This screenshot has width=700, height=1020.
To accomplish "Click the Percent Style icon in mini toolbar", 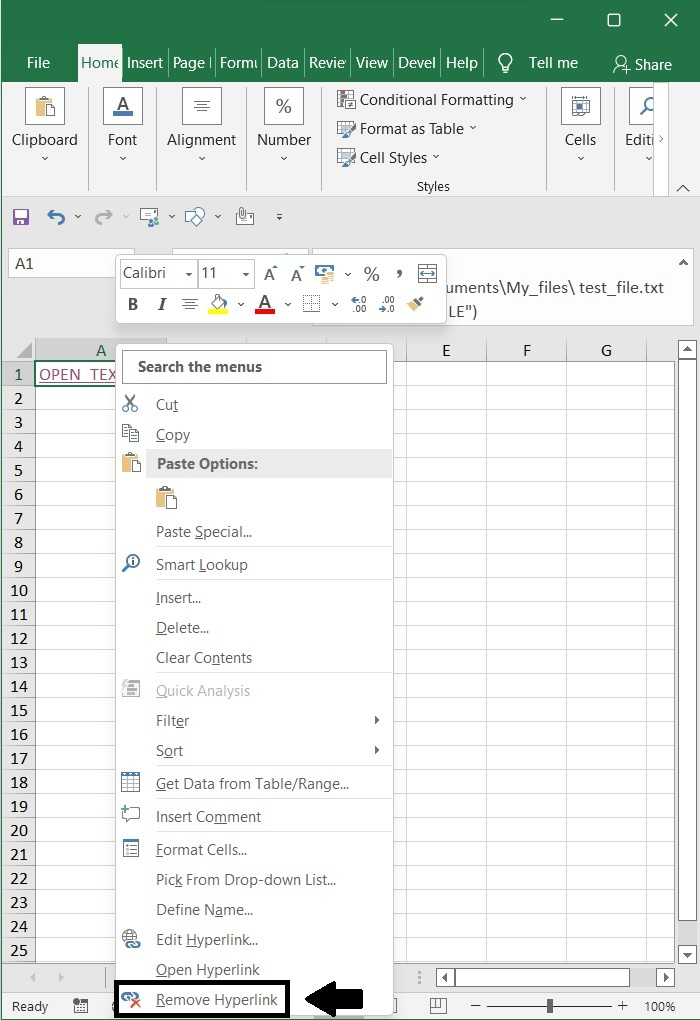I will coord(371,274).
